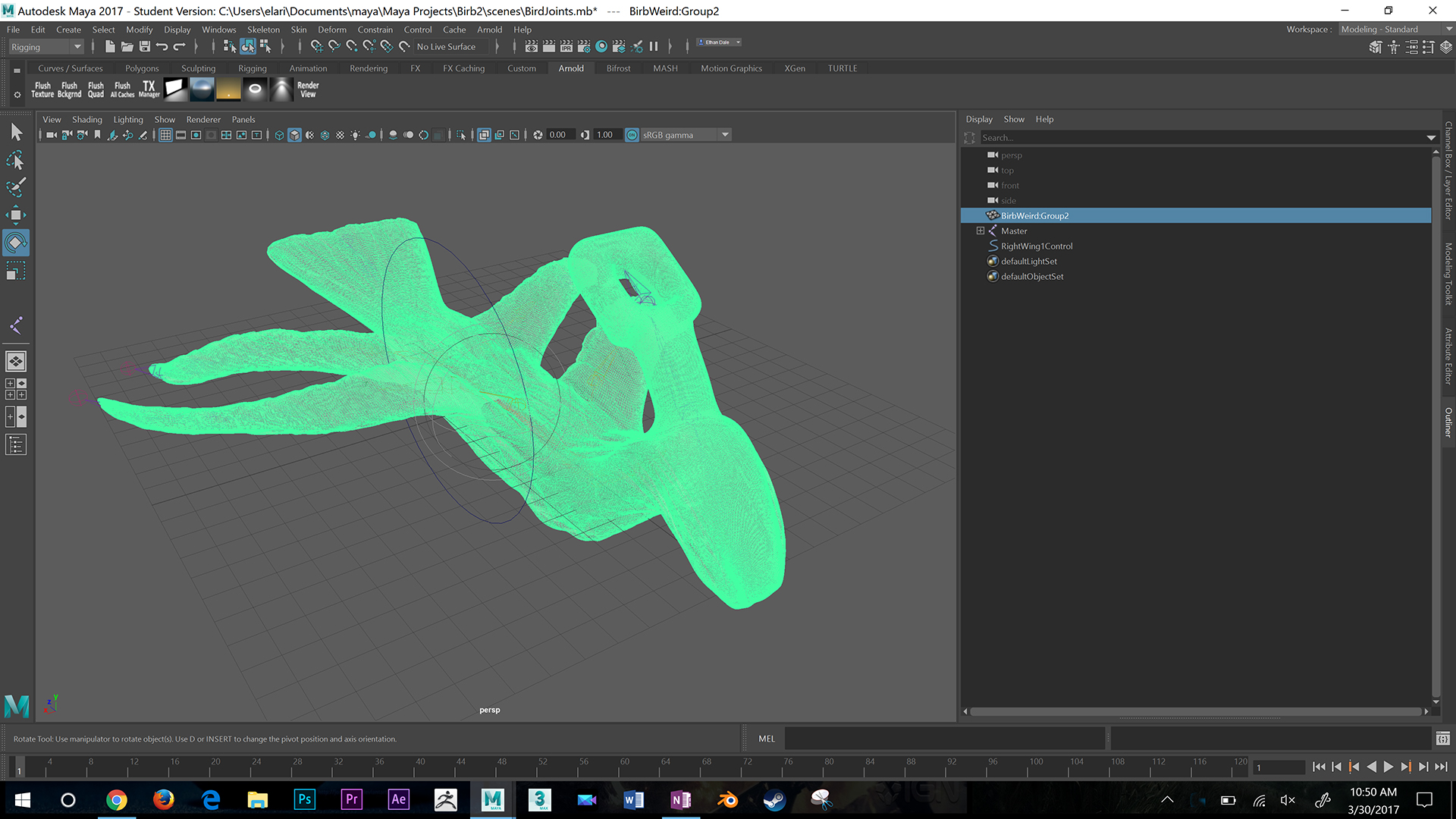1456x819 pixels.
Task: Click the viewport exposure value field
Action: point(560,135)
